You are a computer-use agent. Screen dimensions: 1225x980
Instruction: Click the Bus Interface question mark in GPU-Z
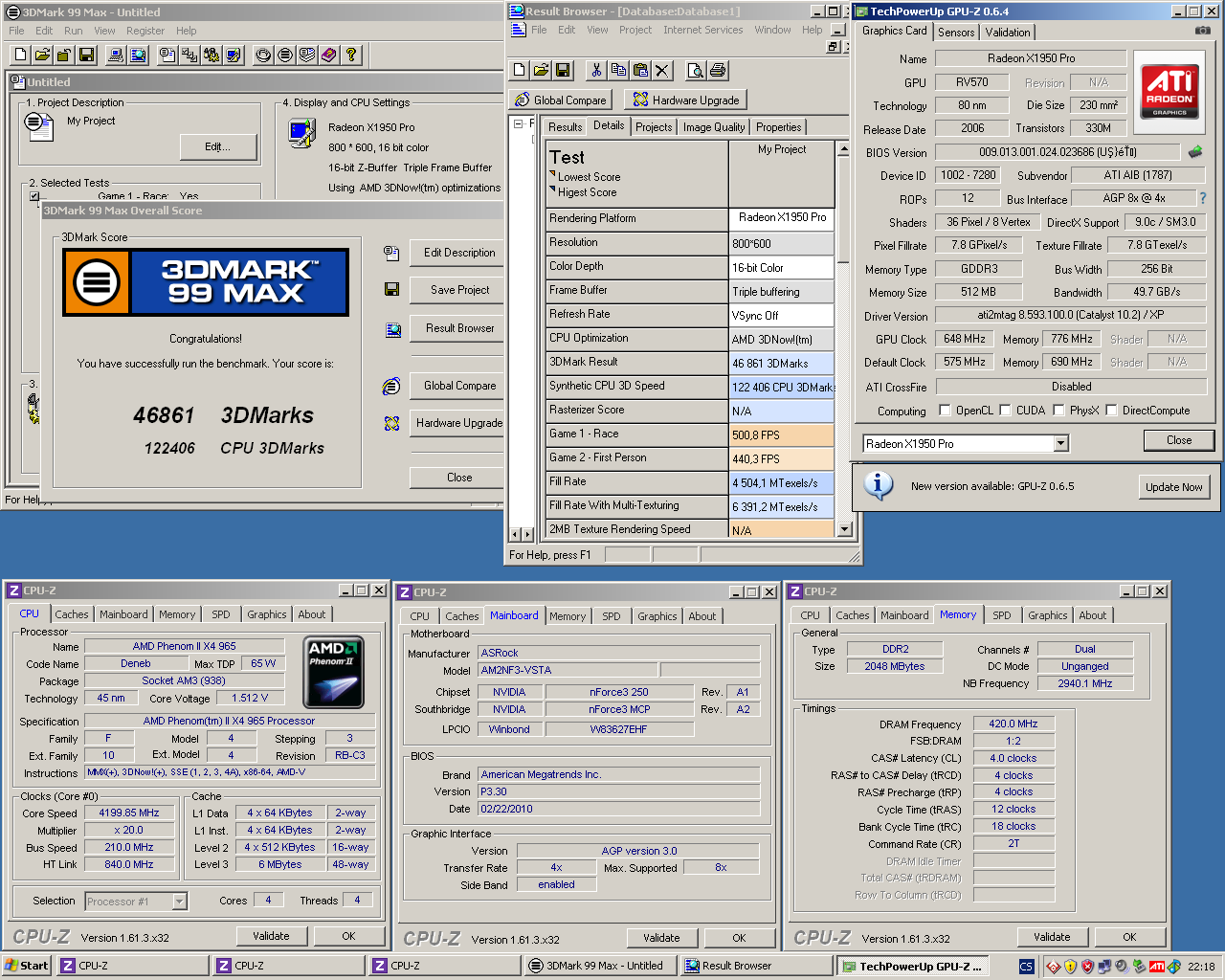(x=1203, y=198)
